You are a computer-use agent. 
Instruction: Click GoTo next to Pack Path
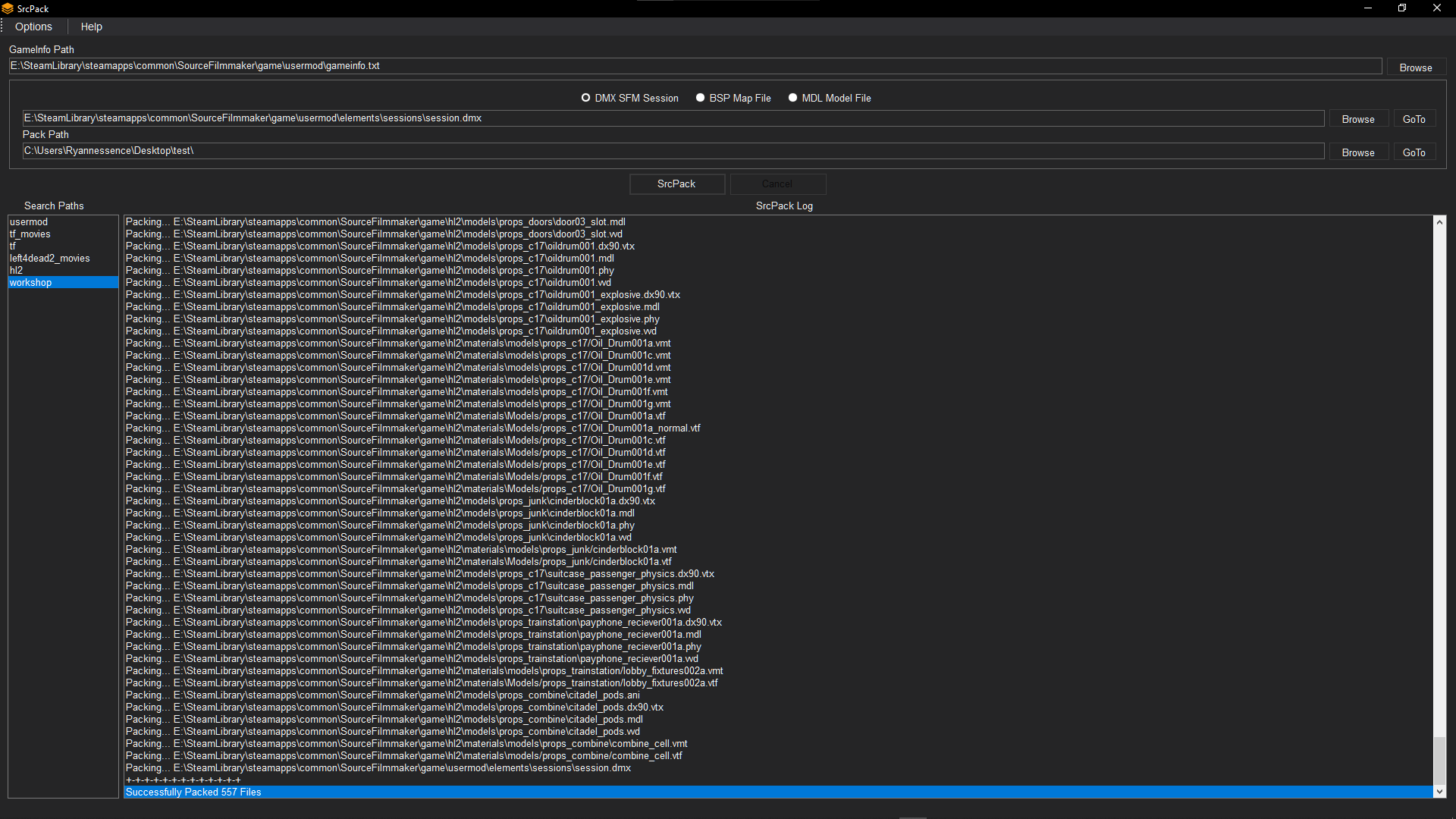(x=1414, y=152)
